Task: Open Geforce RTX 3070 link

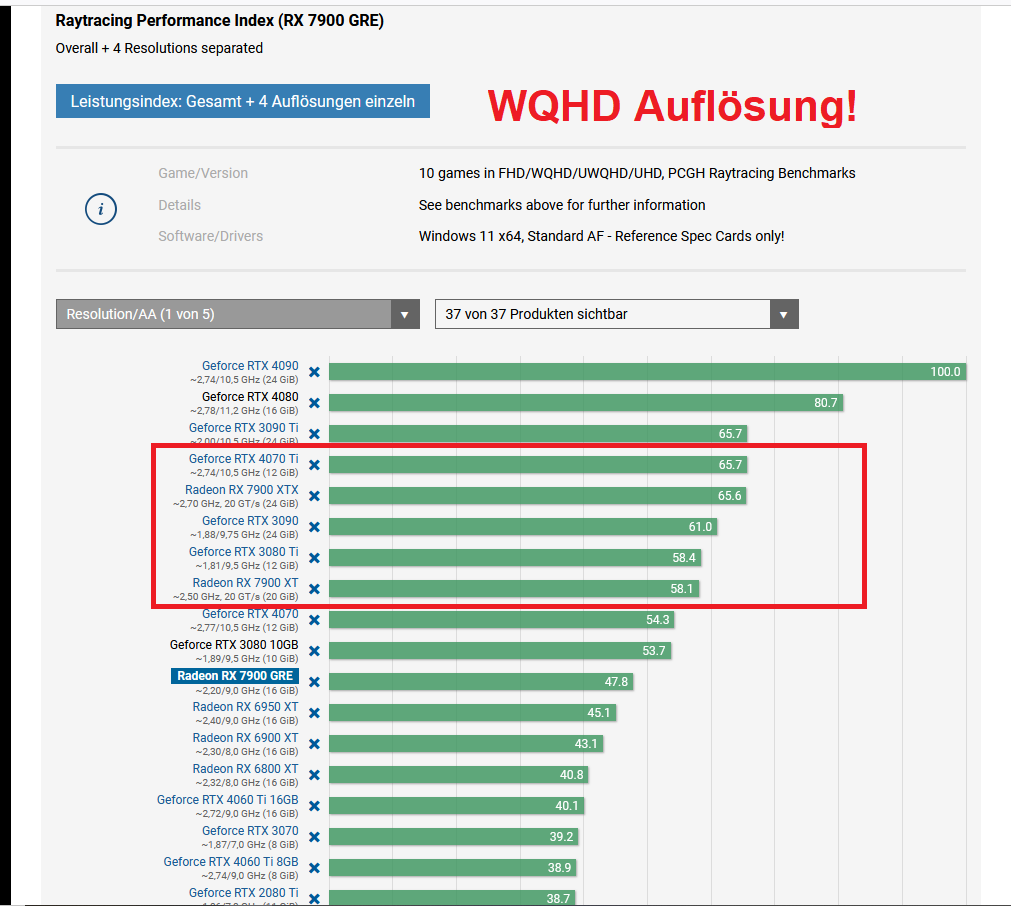Action: coord(250,831)
